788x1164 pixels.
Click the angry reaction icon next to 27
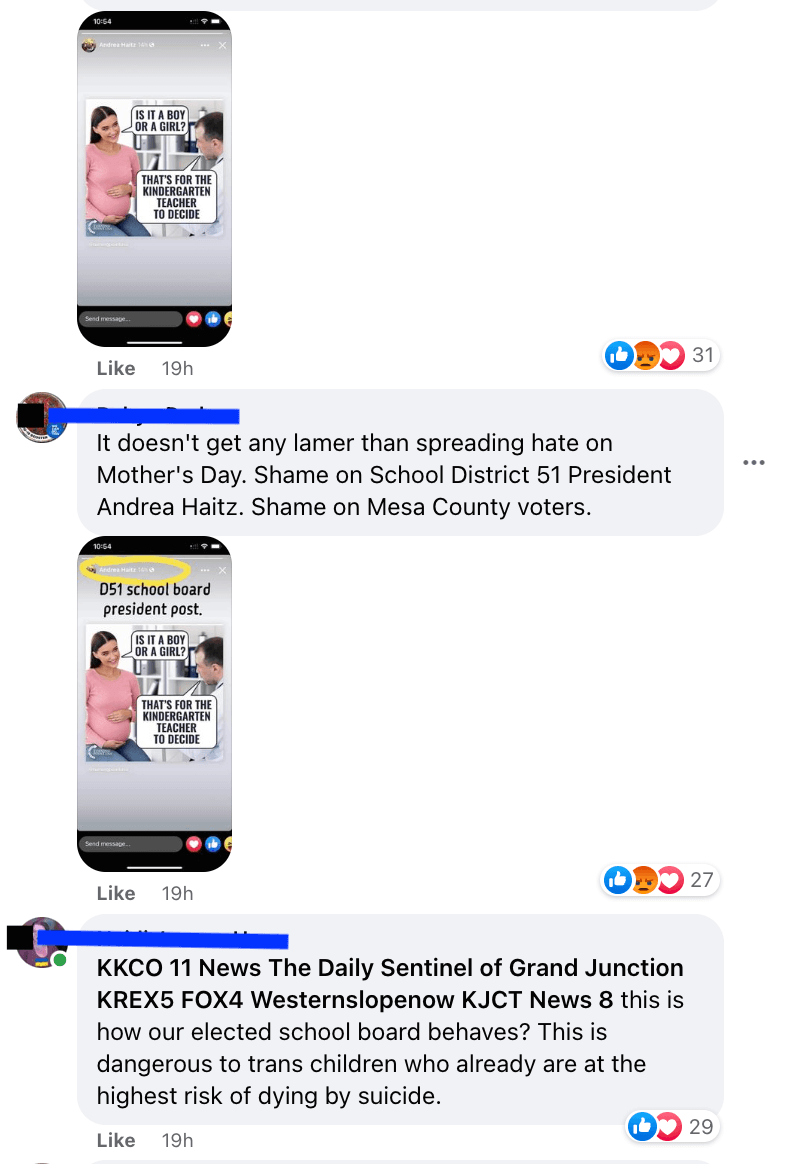pos(644,880)
